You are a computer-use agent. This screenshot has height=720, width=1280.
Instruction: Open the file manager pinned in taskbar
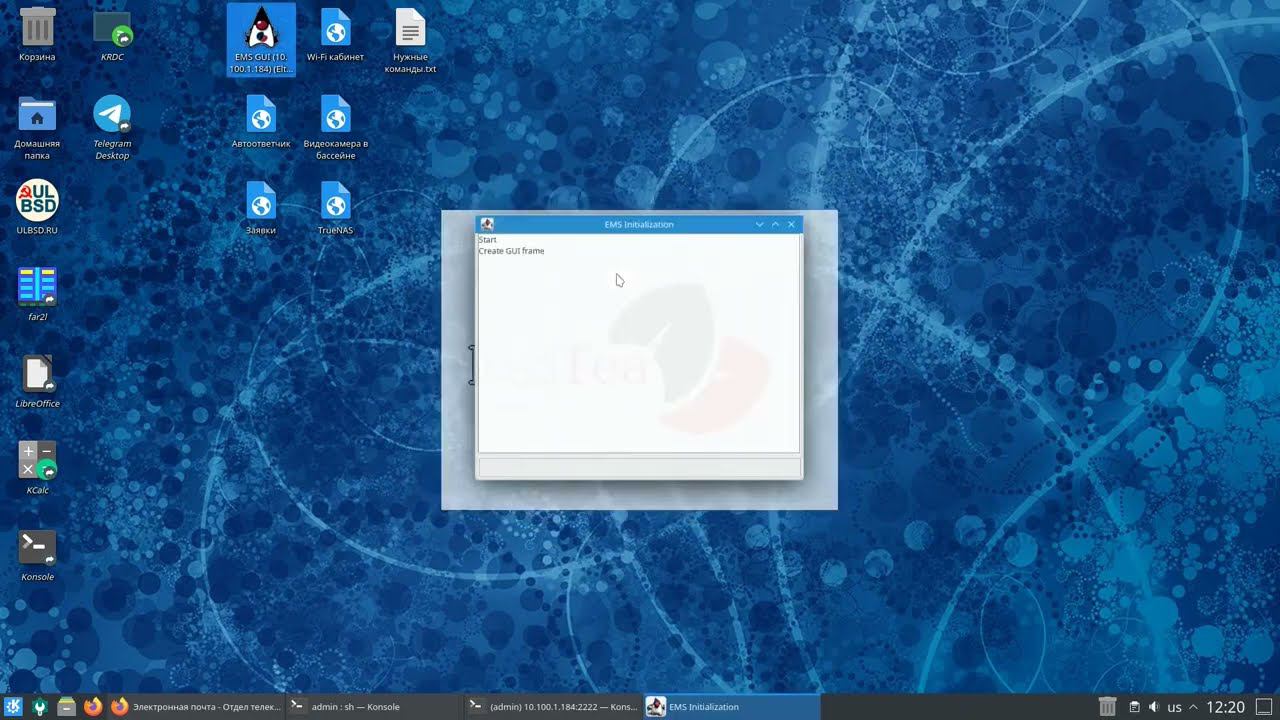[66, 707]
